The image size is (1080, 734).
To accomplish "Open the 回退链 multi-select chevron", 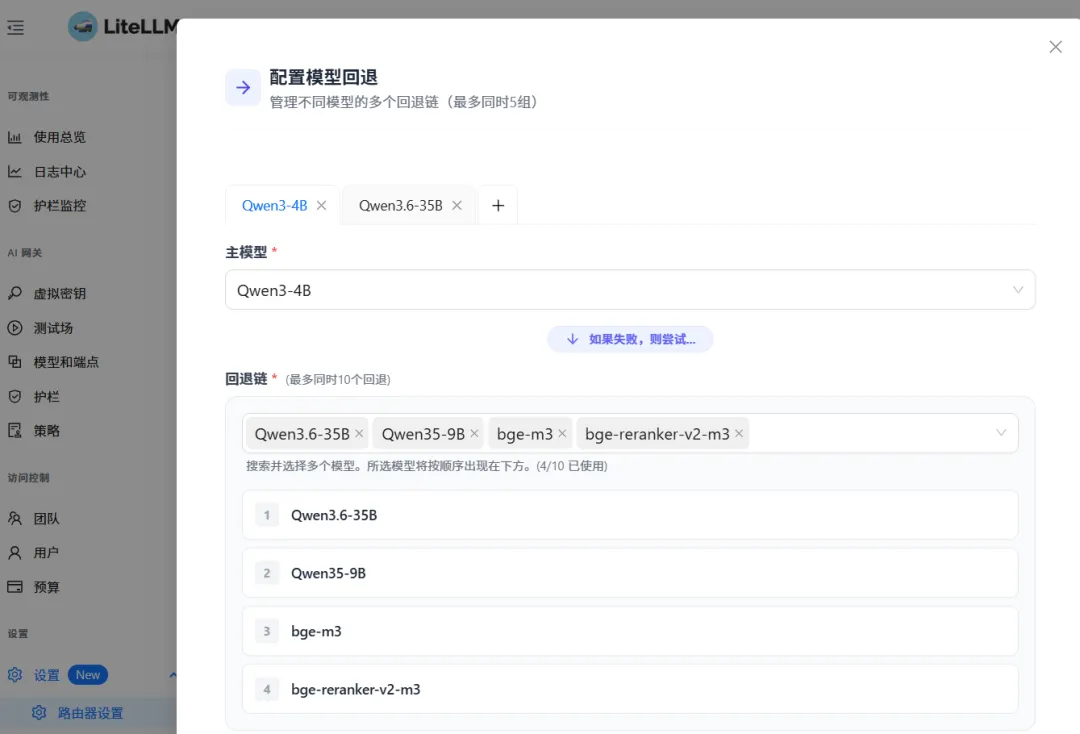I will 1001,433.
